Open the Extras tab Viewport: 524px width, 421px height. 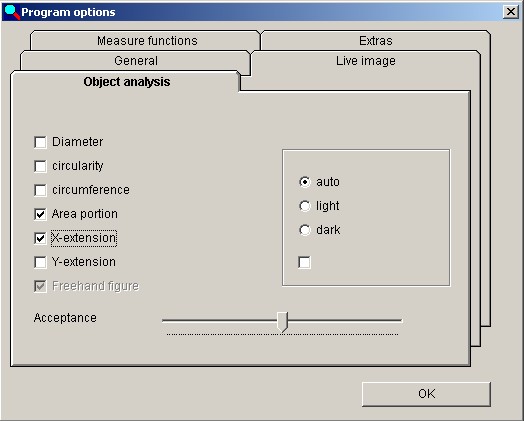pyautogui.click(x=376, y=40)
